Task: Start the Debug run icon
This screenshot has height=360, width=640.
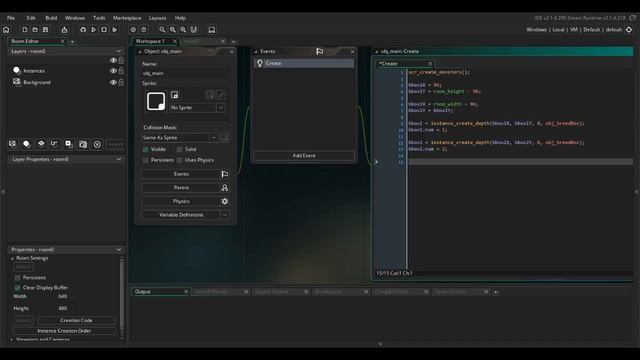Action: (83, 30)
